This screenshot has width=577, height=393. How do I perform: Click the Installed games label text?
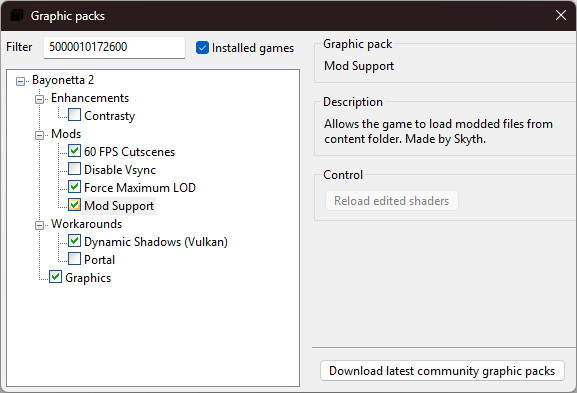pos(253,48)
